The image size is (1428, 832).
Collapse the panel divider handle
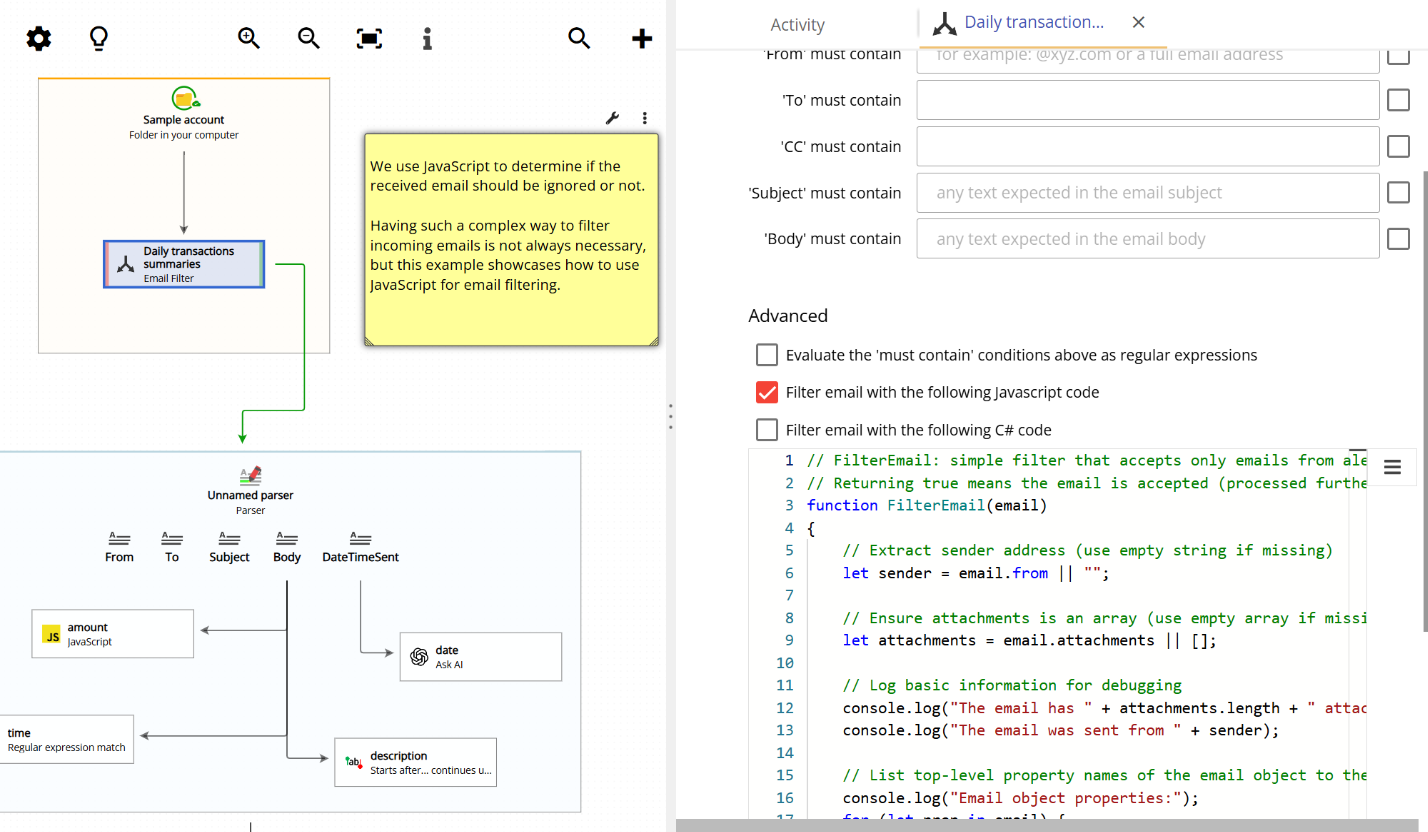[x=671, y=417]
